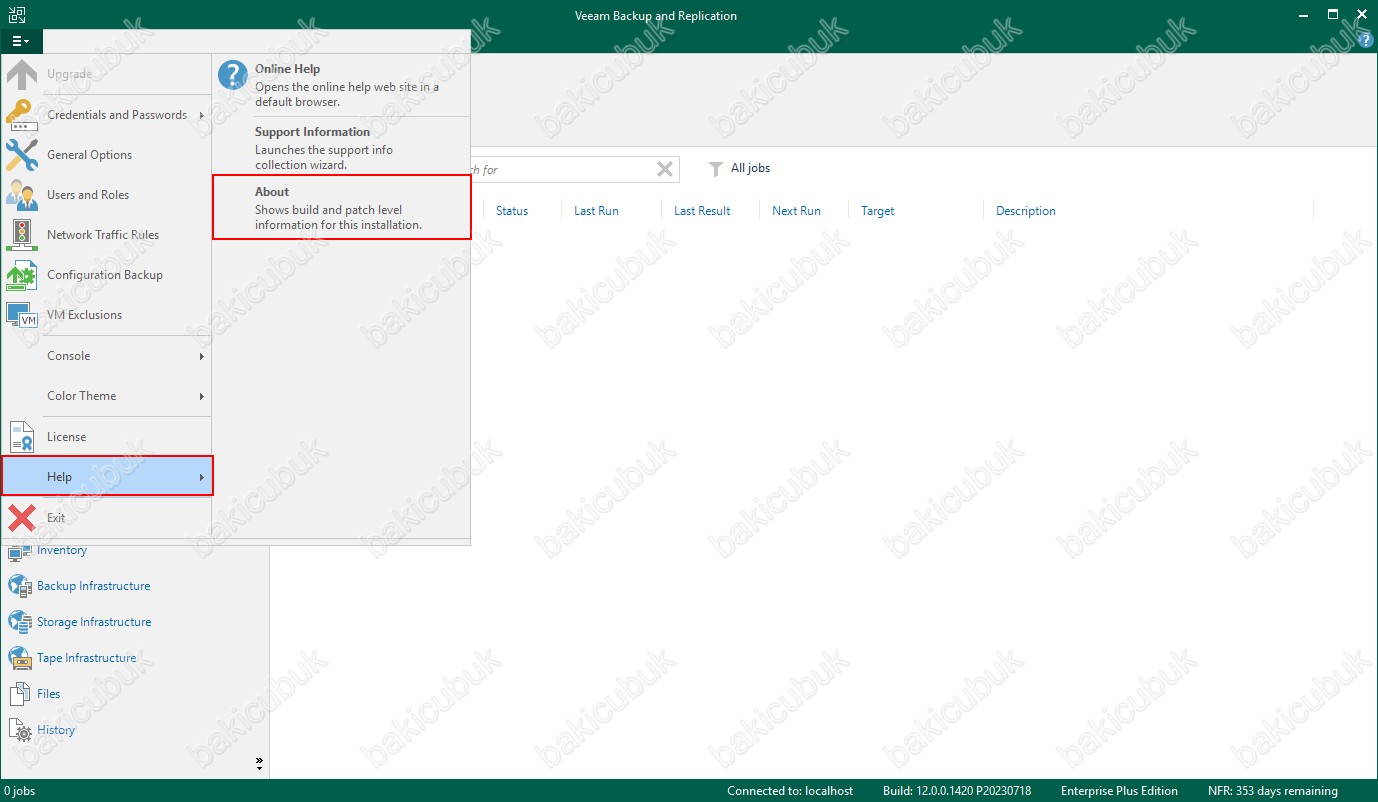This screenshot has width=1378, height=802.
Task: Go to the Inventory view
Action: click(x=62, y=551)
